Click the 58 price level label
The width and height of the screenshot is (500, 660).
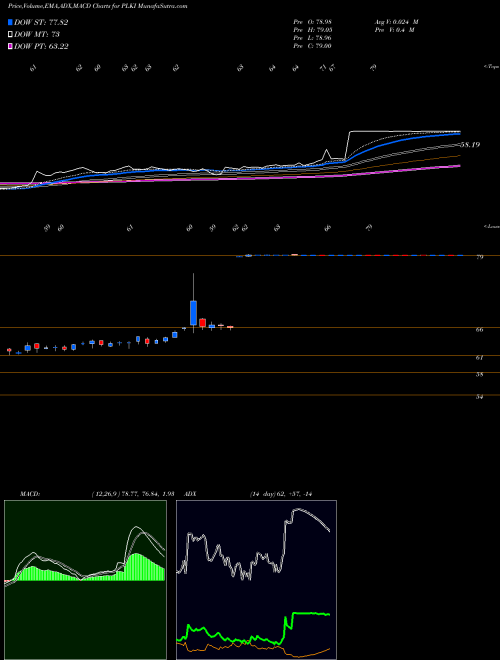click(479, 374)
